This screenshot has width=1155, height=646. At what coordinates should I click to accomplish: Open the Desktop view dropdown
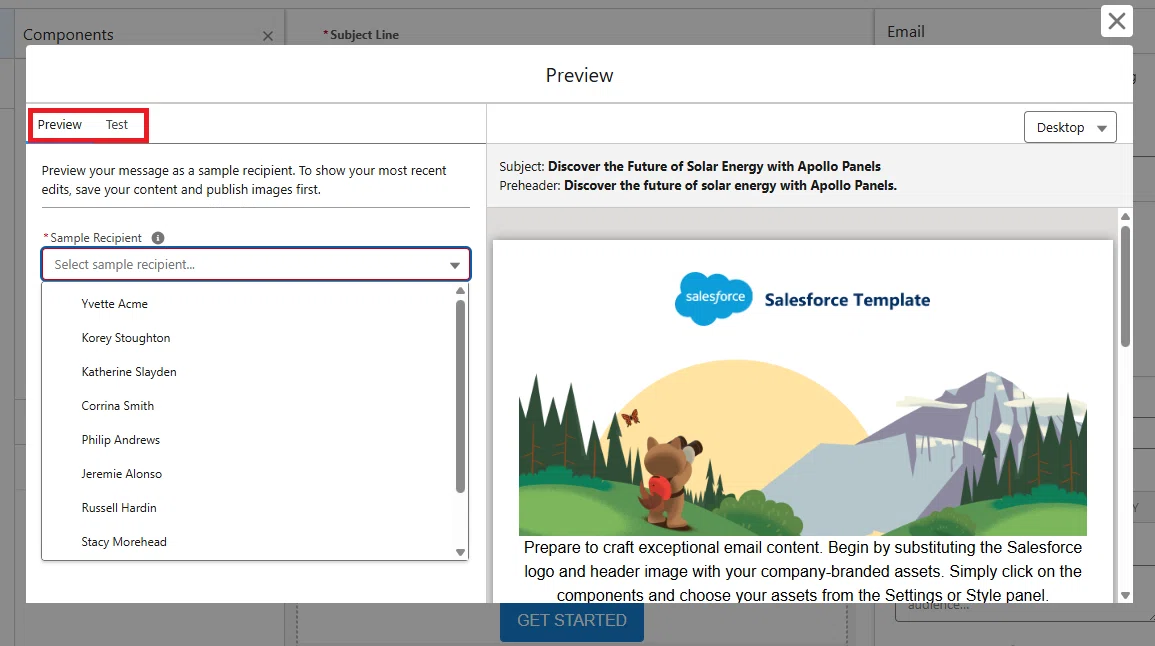pos(1070,127)
